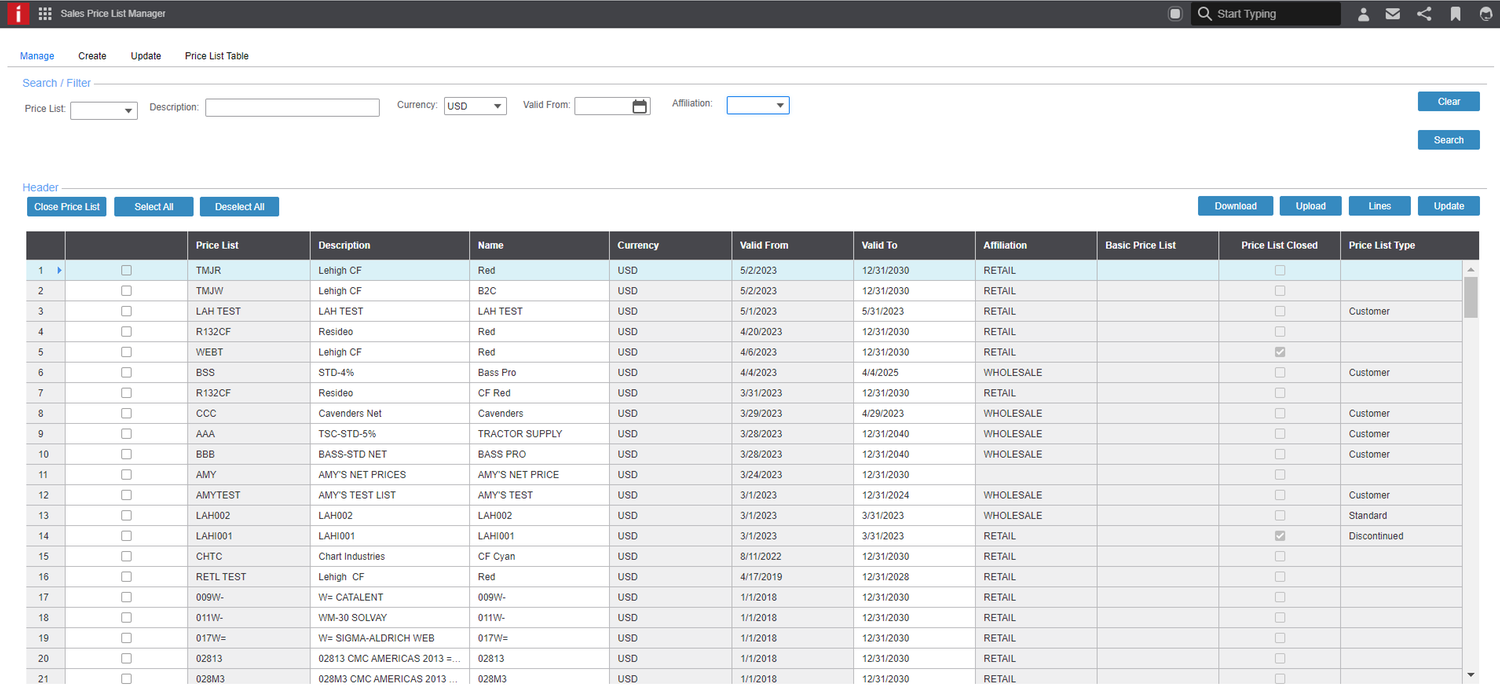The image size is (1500, 700).
Task: Sort by the Valid From column header
Action: [793, 245]
